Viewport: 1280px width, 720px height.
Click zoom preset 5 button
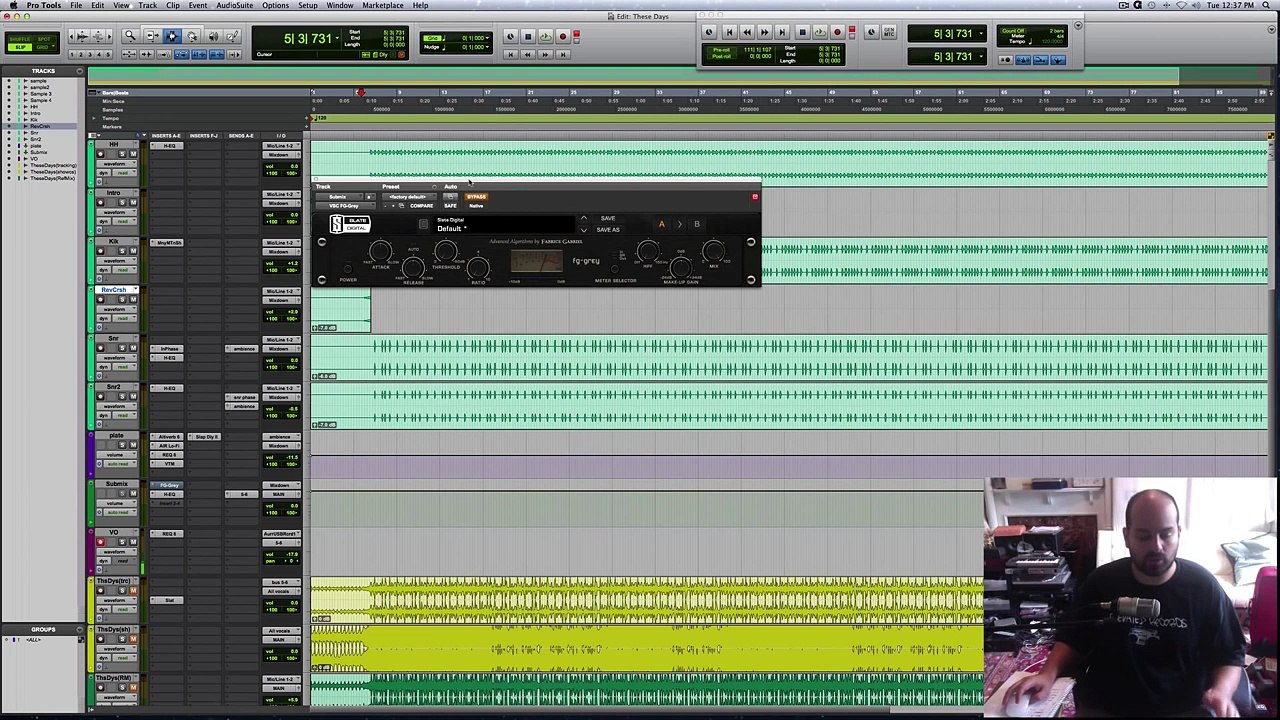click(107, 54)
